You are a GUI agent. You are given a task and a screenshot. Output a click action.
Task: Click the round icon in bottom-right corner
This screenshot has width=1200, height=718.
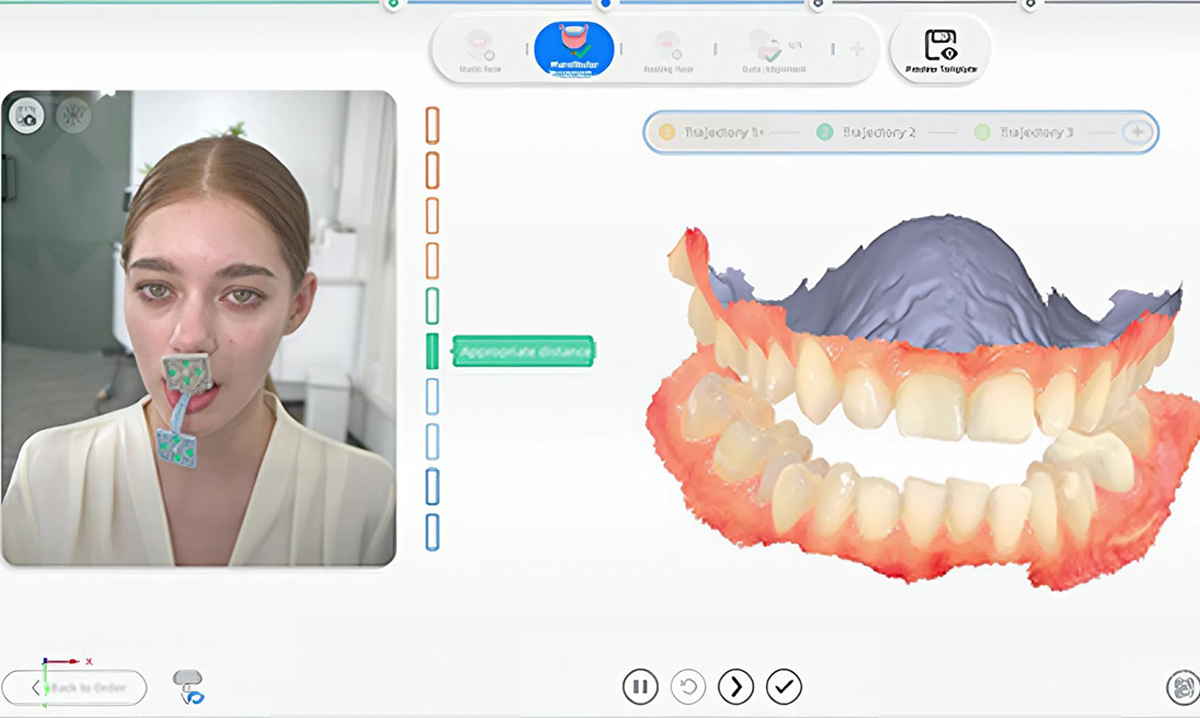[1182, 687]
